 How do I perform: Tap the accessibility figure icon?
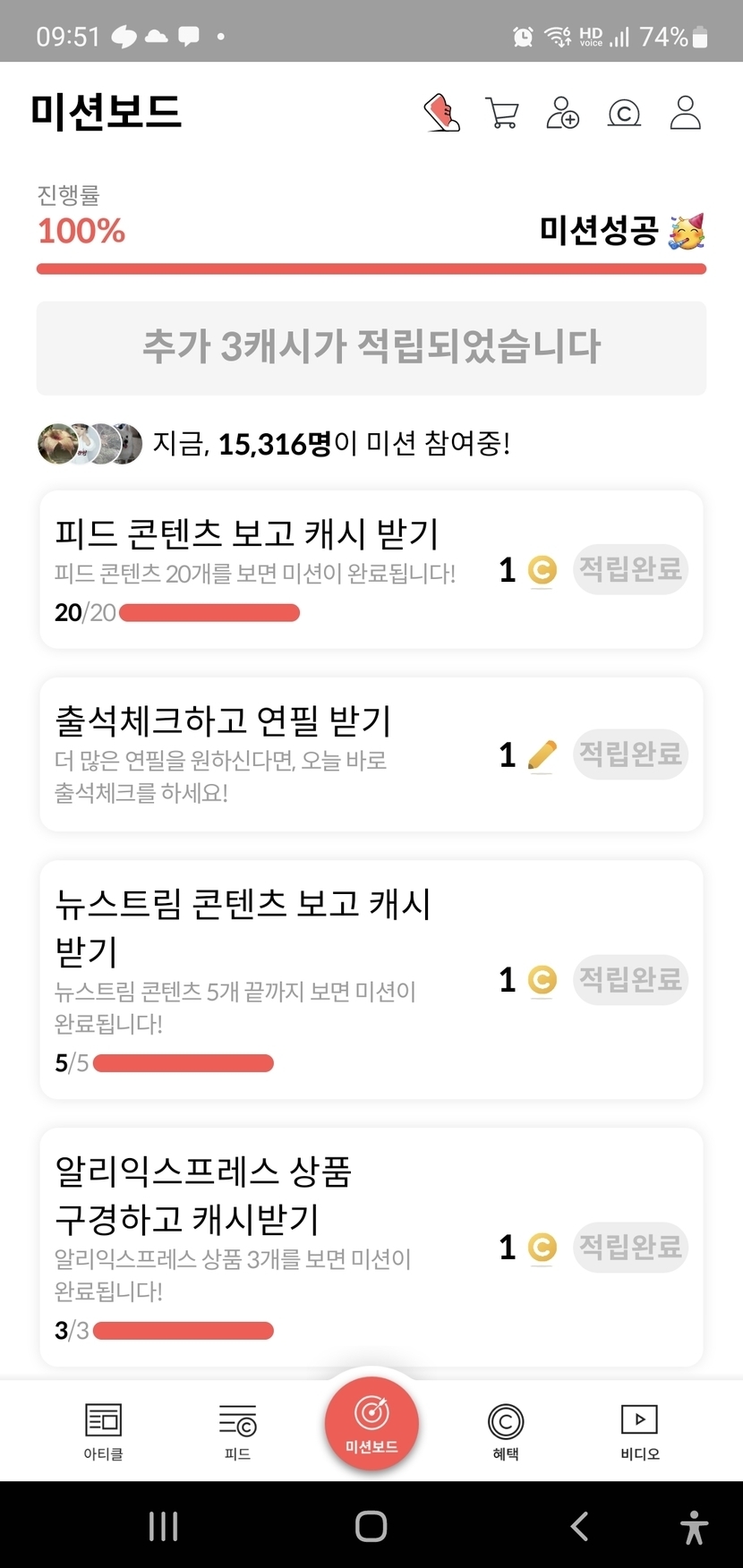(694, 1526)
